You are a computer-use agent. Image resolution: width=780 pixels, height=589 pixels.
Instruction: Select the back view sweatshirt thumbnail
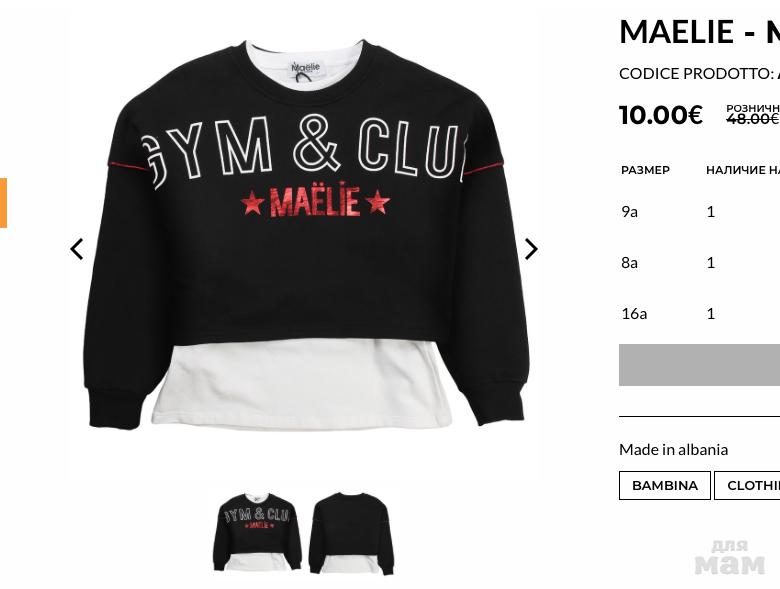(x=351, y=533)
